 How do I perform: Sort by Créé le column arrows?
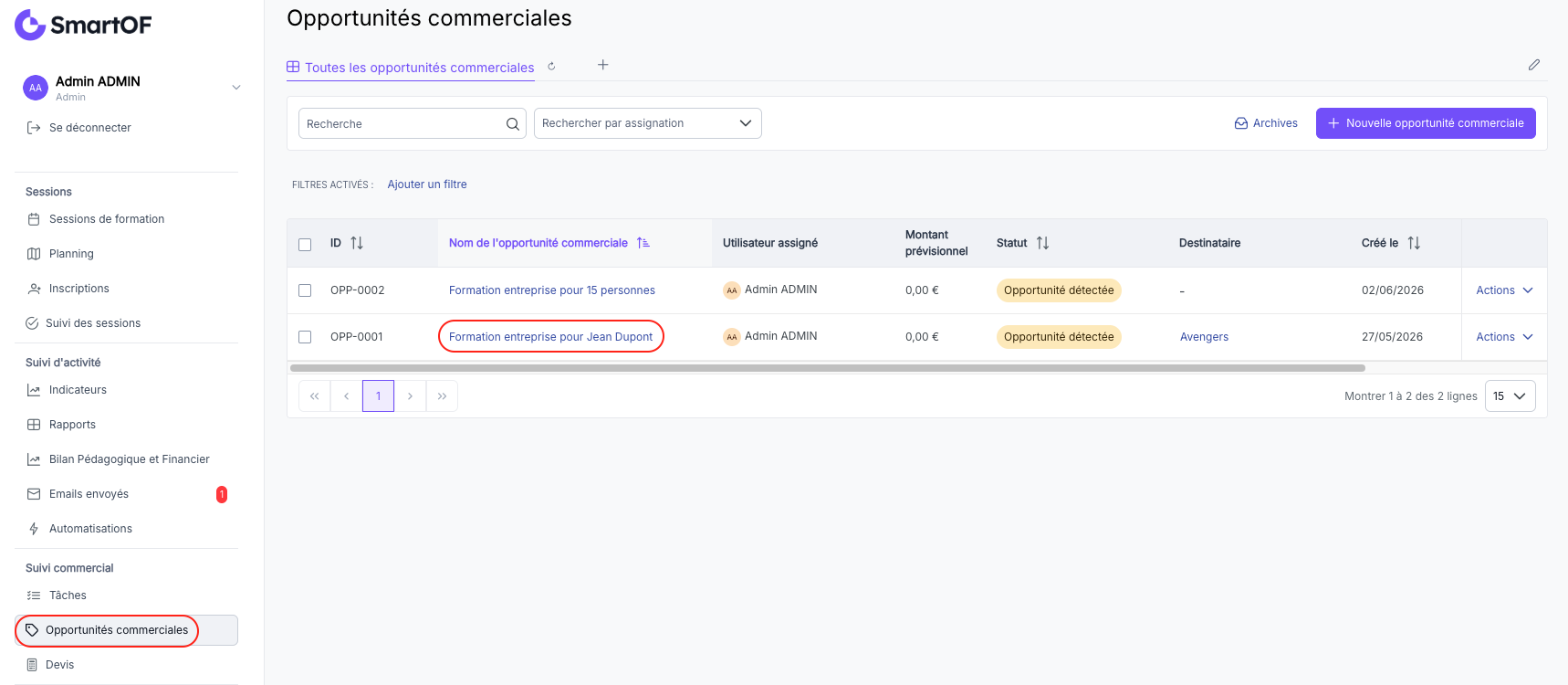1414,243
